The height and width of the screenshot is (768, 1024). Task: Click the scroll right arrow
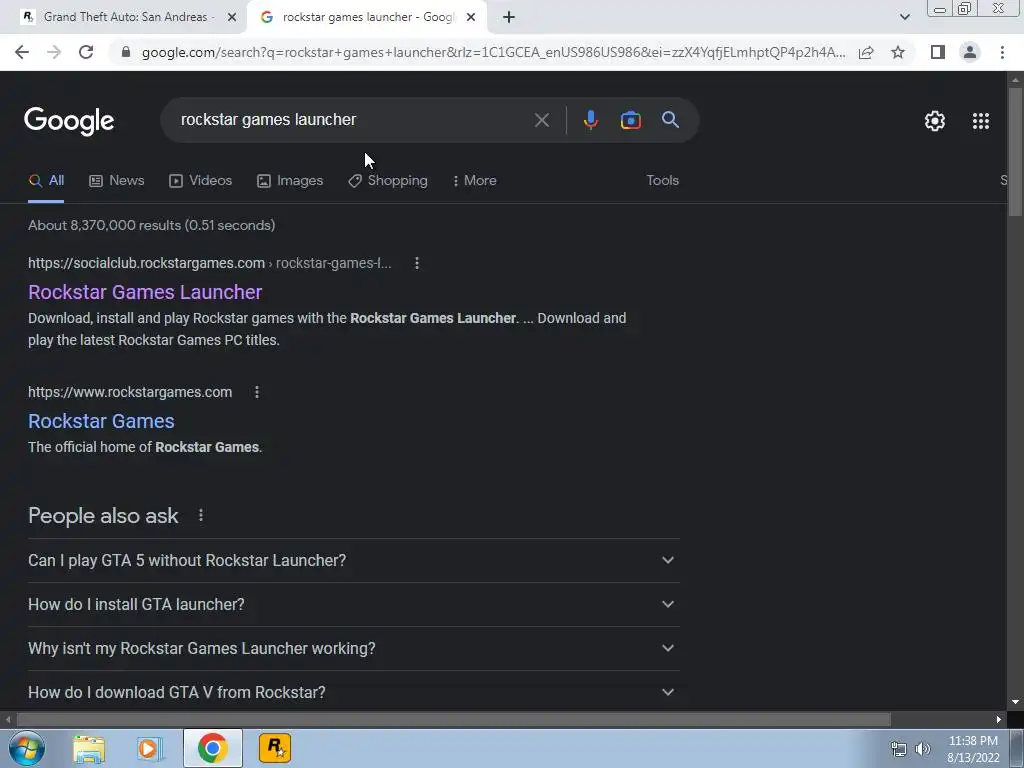(999, 719)
